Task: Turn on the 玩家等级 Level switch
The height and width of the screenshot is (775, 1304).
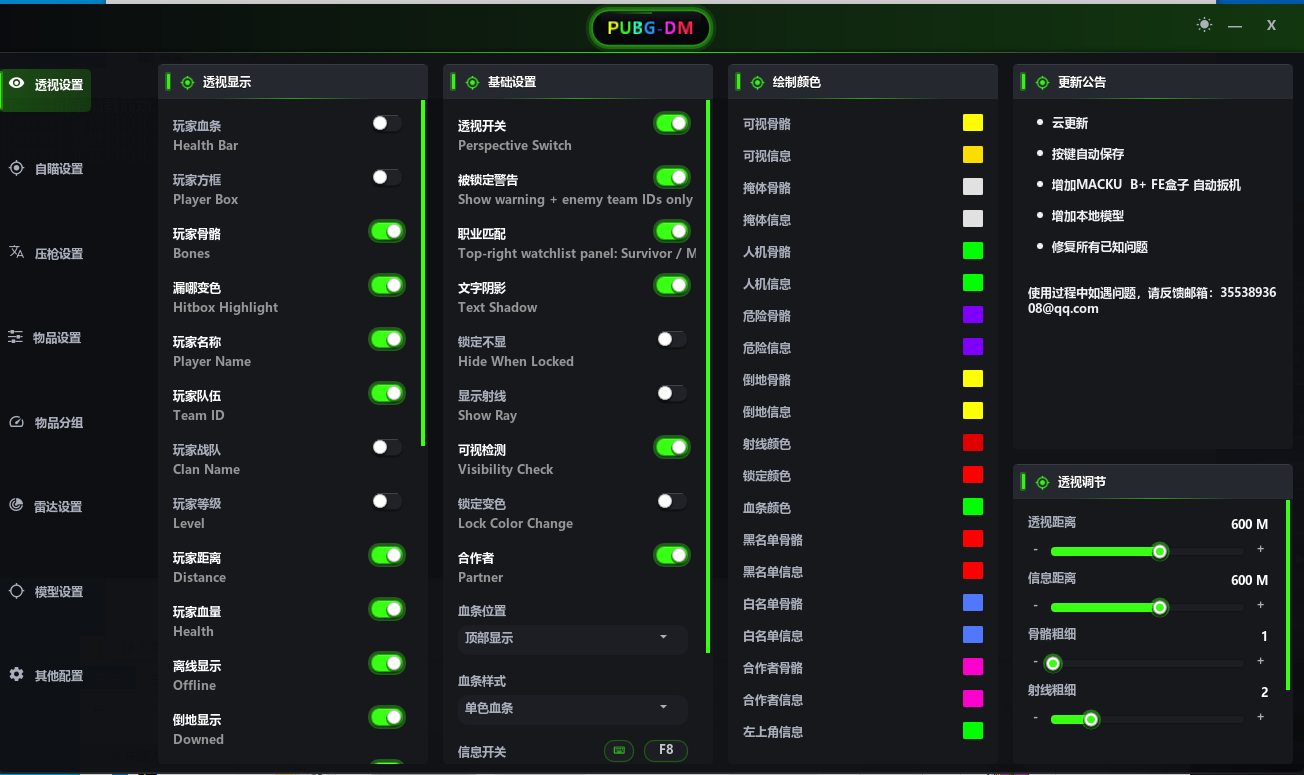Action: [x=387, y=502]
